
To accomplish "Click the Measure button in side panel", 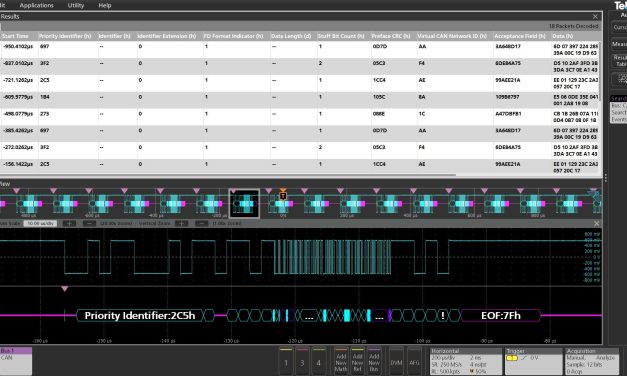I will pyautogui.click(x=619, y=44).
